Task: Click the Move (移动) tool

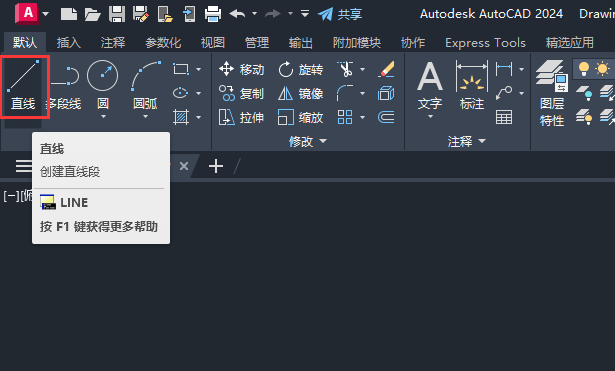Action: (x=242, y=69)
